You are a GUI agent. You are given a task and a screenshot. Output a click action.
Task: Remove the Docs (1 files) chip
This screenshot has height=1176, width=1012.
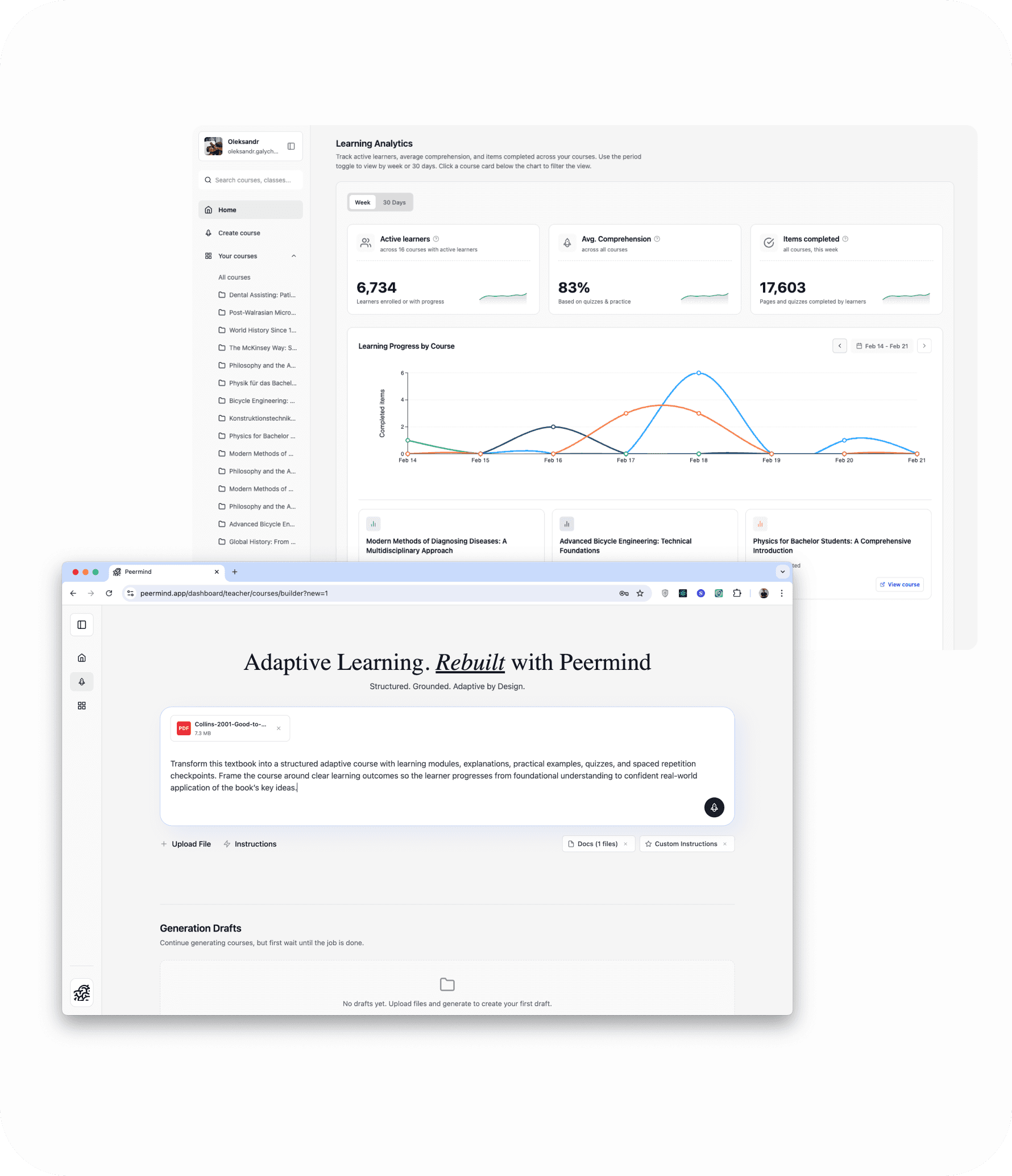(626, 844)
